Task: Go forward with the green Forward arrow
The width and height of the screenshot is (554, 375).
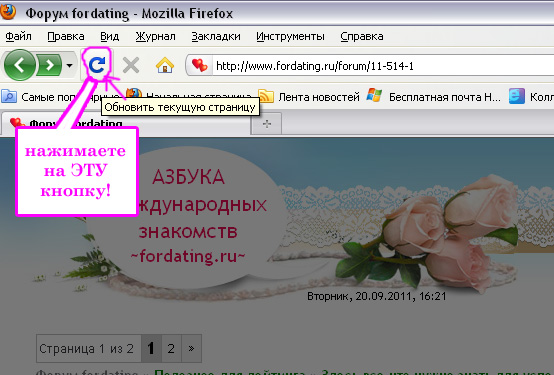Action: [x=49, y=65]
